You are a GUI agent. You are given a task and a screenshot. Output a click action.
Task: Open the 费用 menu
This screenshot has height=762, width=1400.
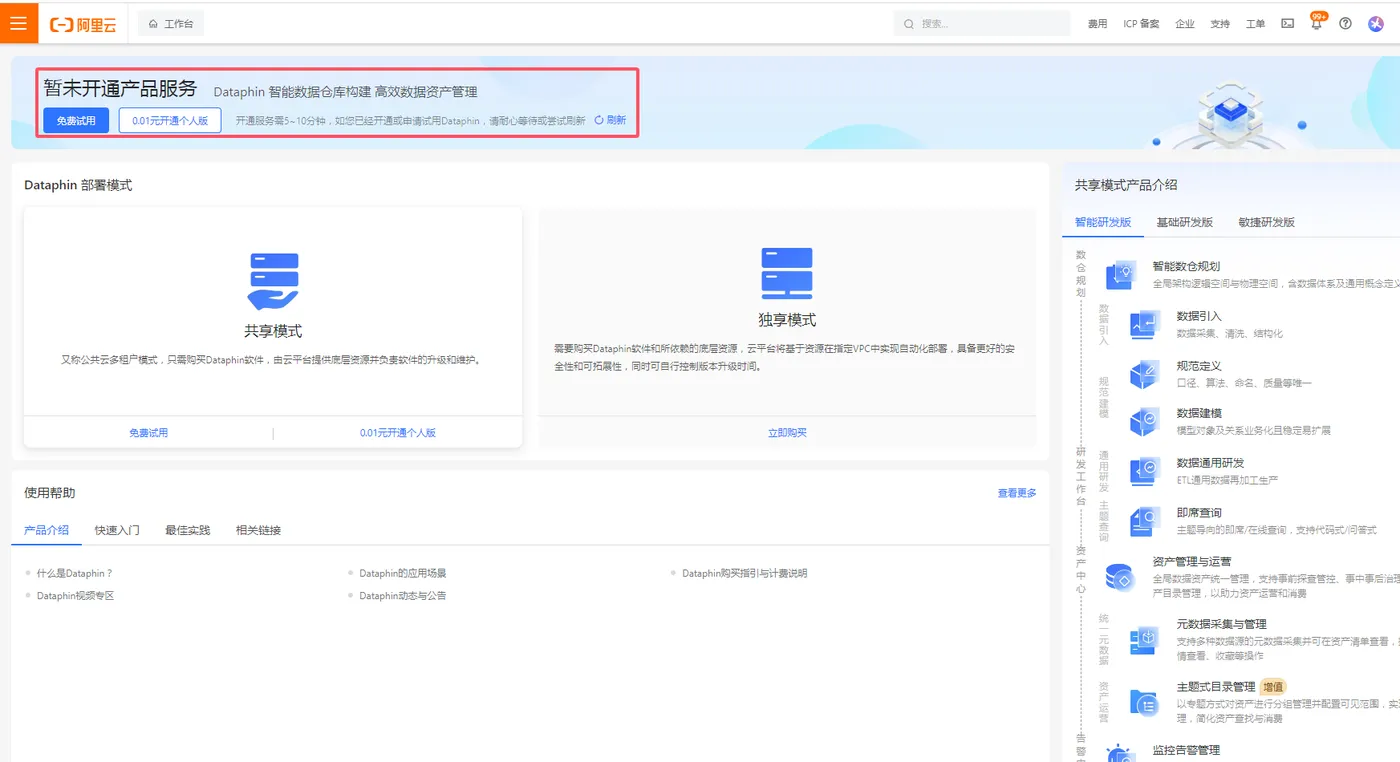pyautogui.click(x=1097, y=23)
